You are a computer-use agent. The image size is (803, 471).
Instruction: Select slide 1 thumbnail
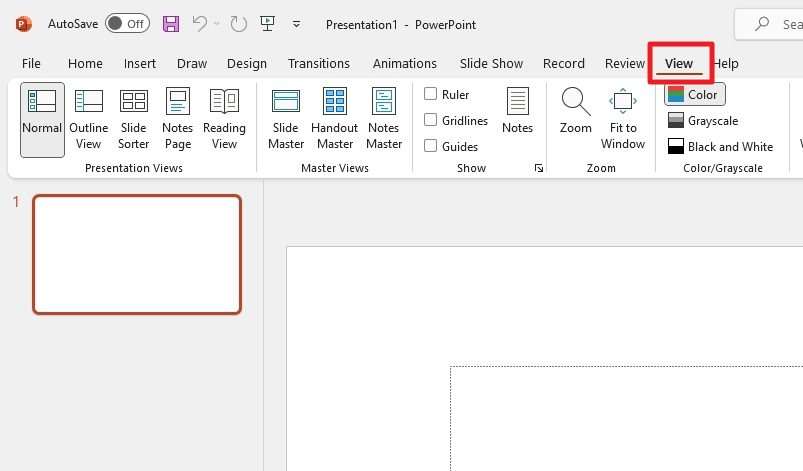click(x=137, y=254)
